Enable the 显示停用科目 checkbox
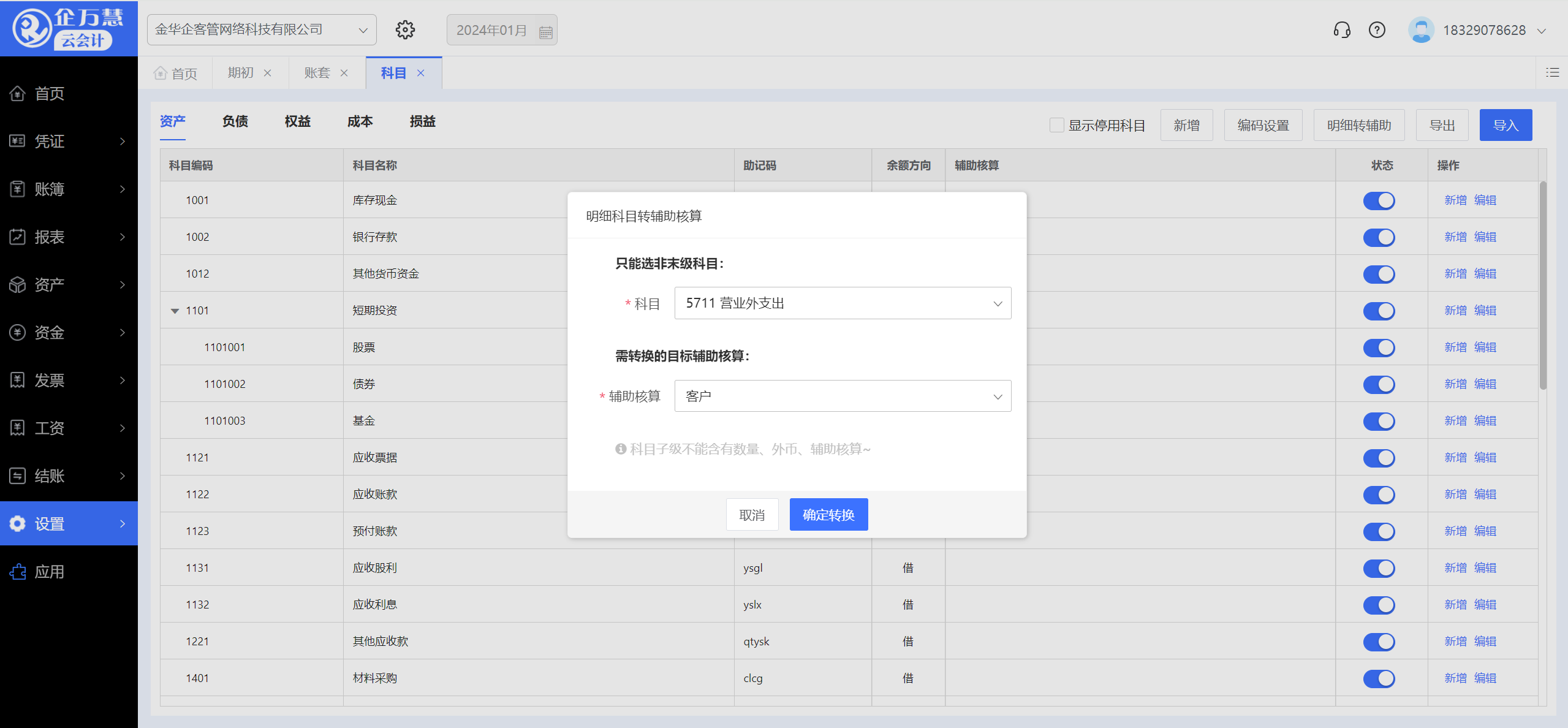The image size is (1568, 728). point(1056,124)
